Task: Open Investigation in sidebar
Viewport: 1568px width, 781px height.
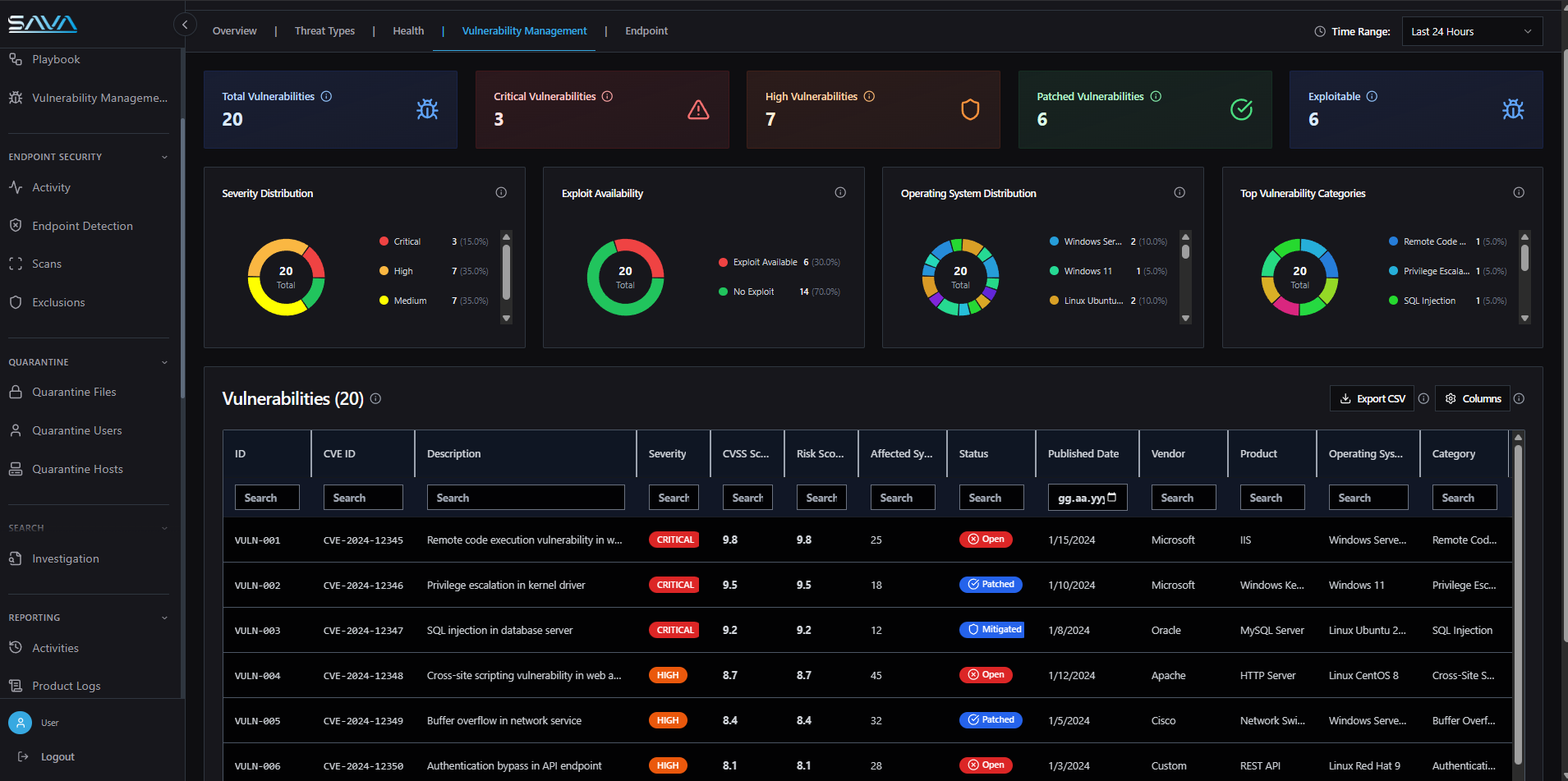Action: pos(65,558)
